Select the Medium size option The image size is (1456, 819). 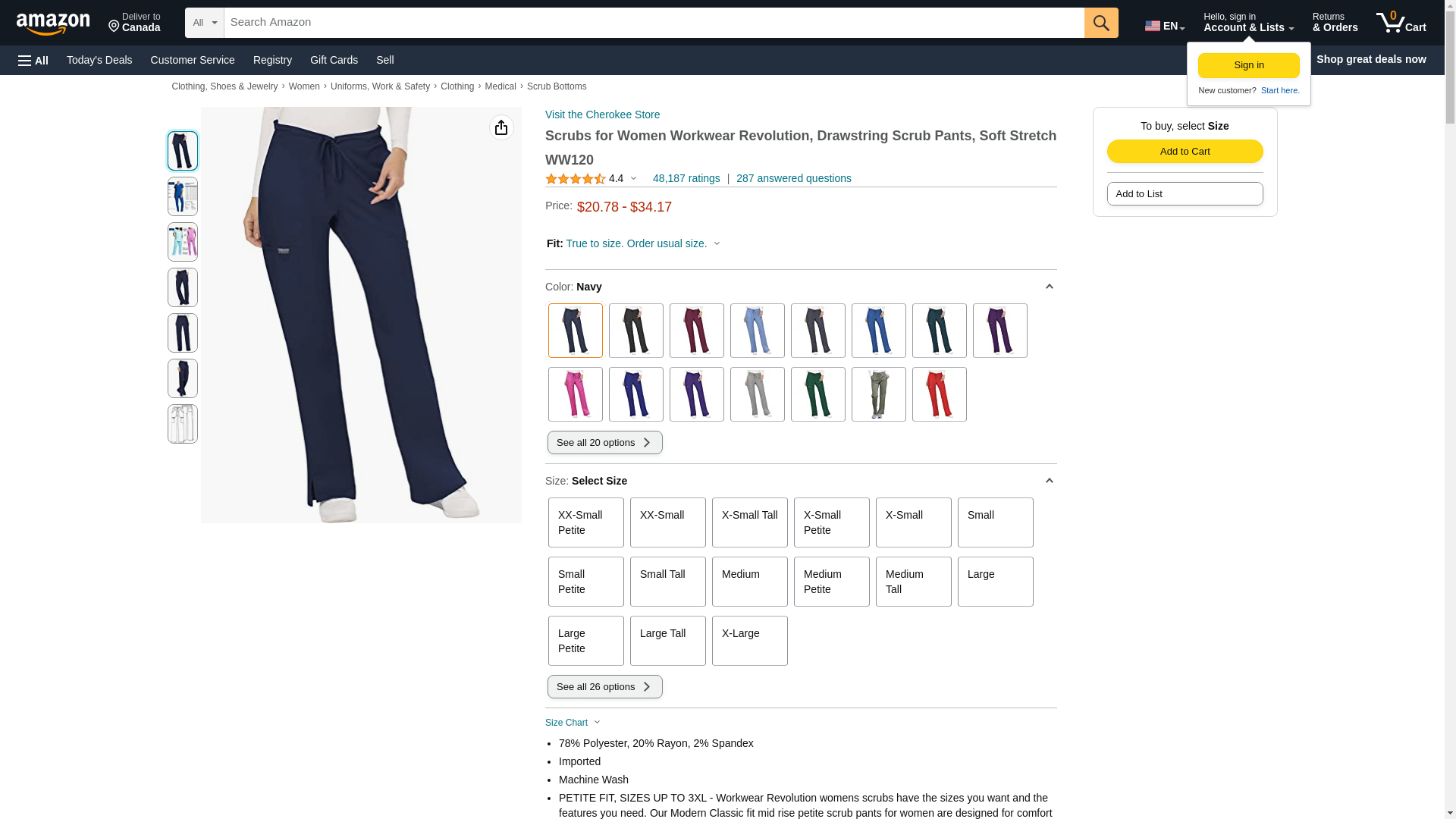point(749,582)
